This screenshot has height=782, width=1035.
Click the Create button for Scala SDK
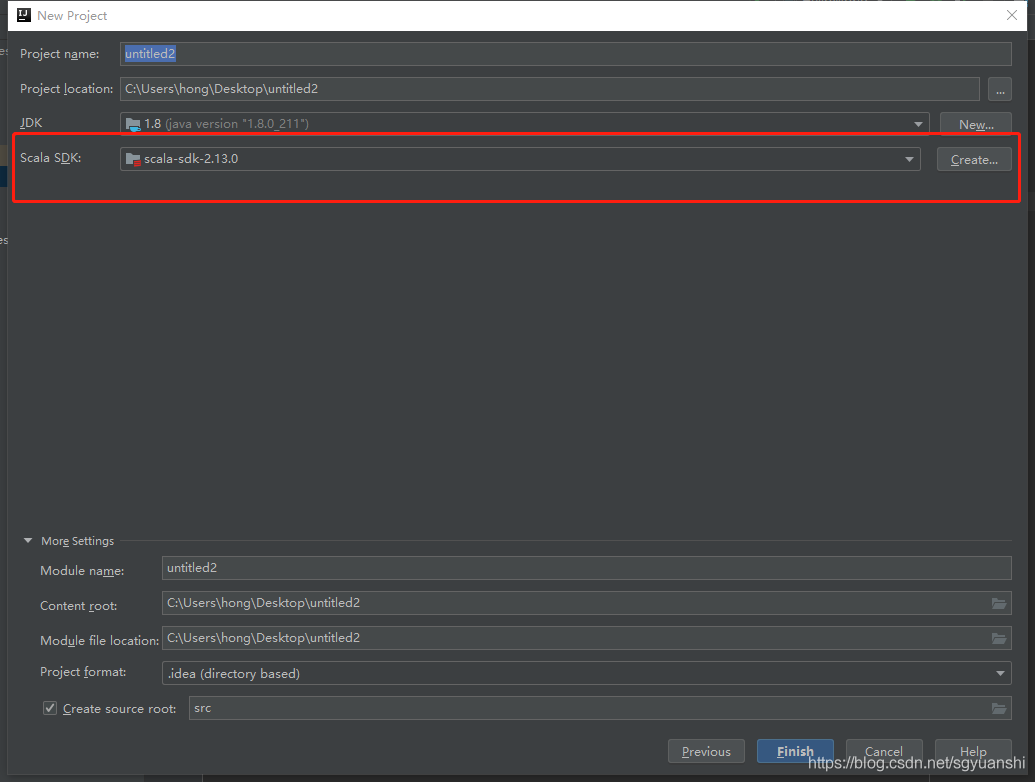coord(973,159)
